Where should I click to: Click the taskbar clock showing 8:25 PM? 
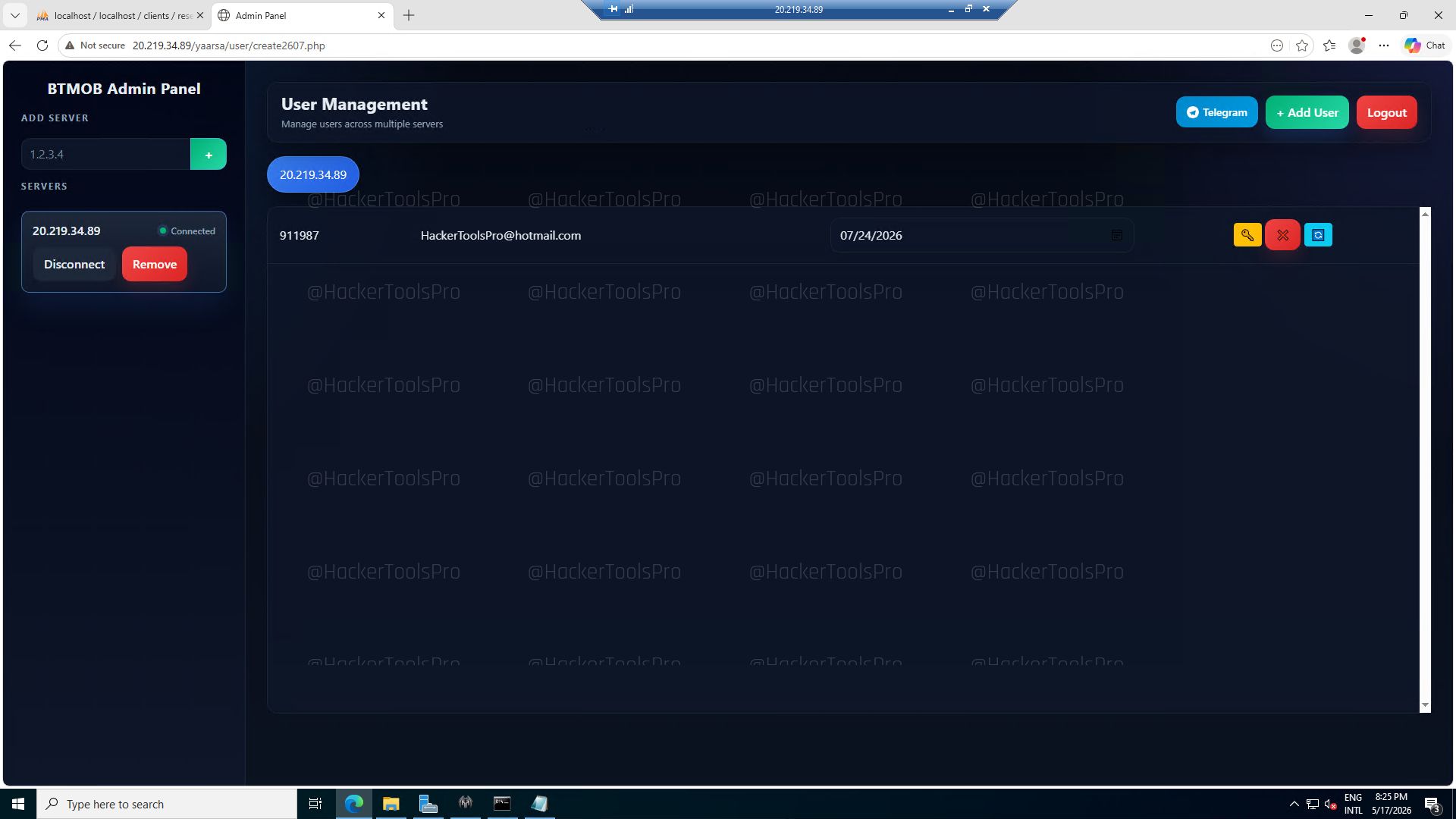point(1392,804)
